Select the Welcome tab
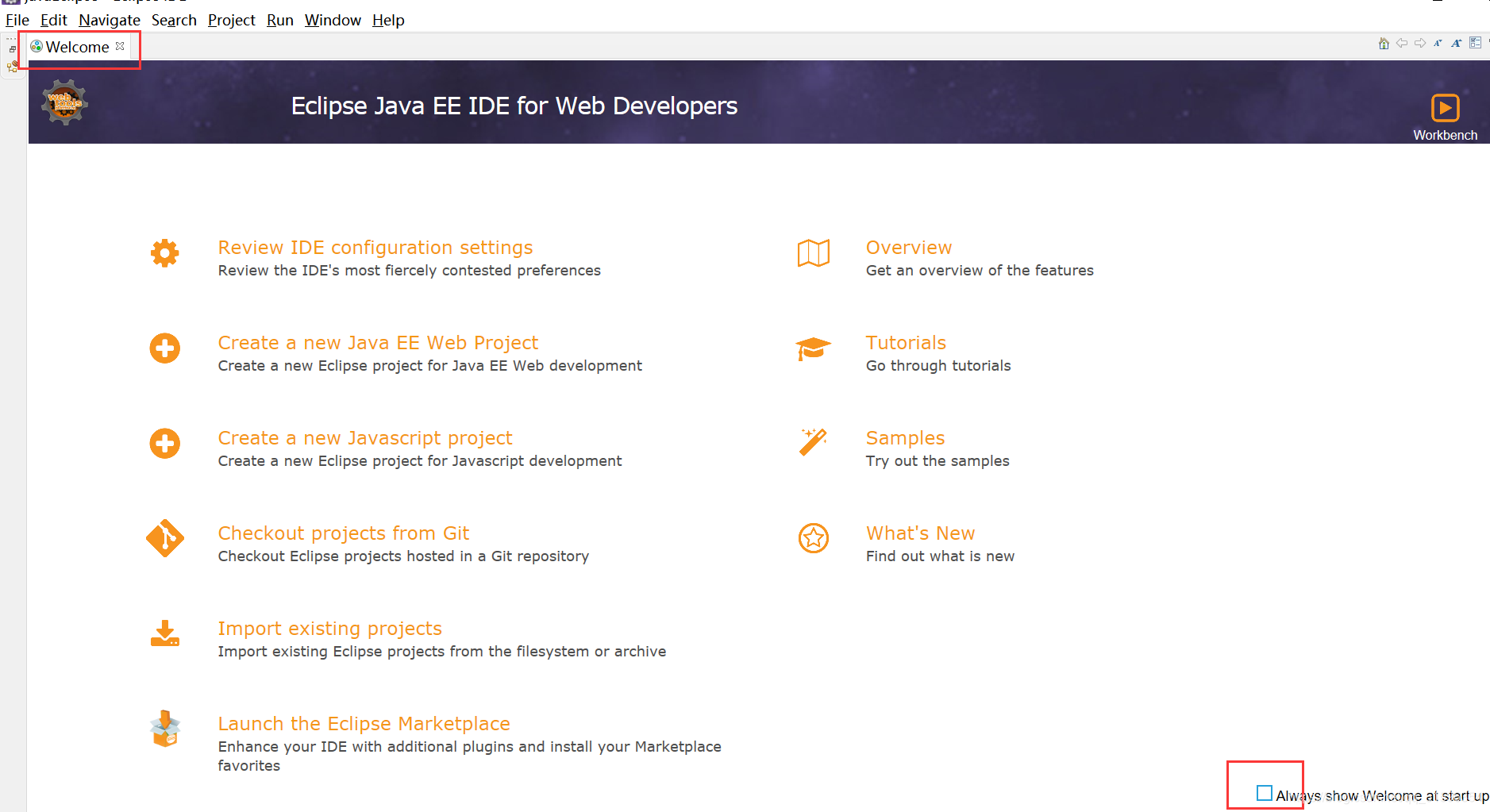 [x=77, y=47]
